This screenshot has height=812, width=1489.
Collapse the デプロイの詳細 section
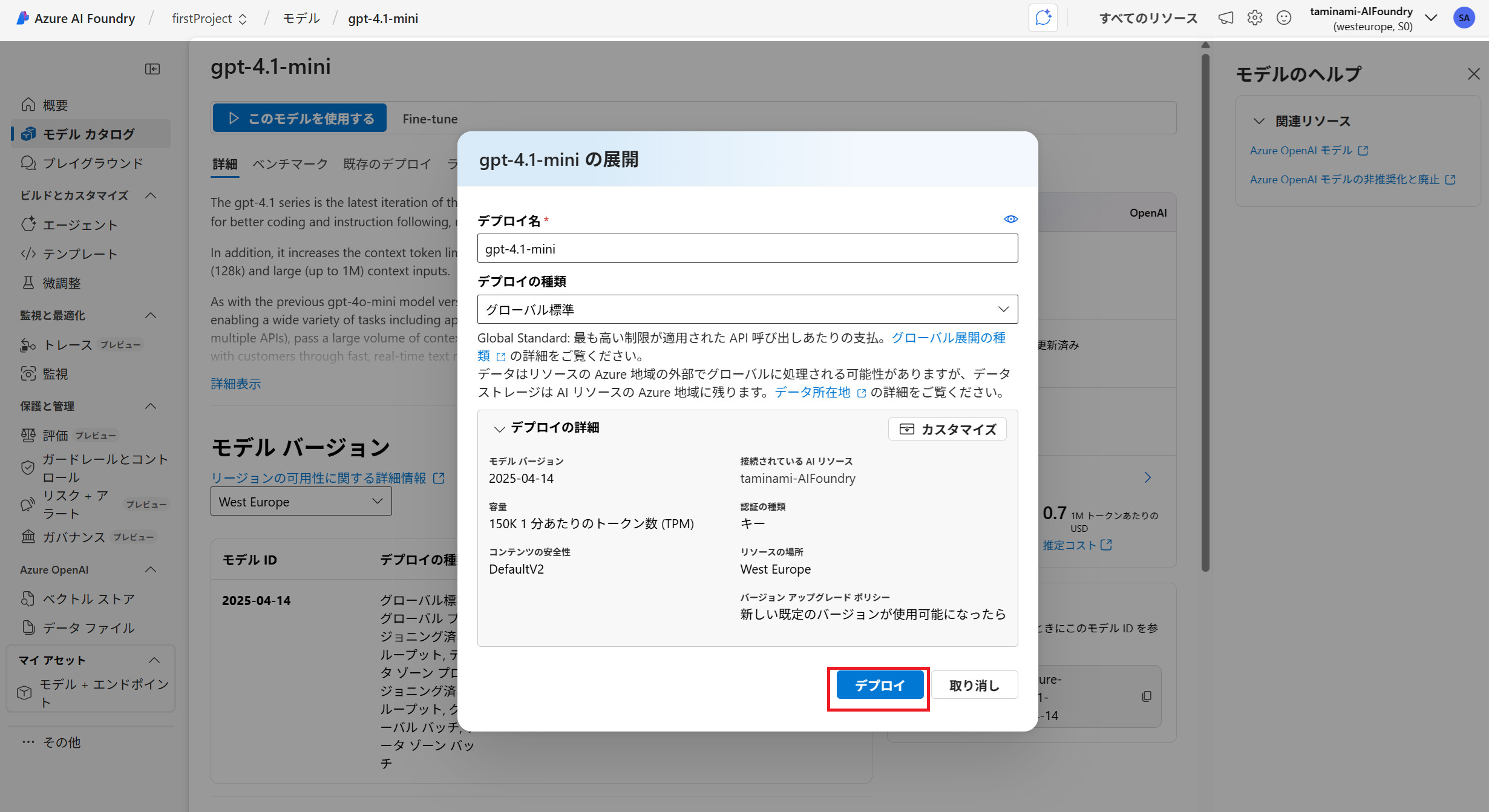coord(499,429)
